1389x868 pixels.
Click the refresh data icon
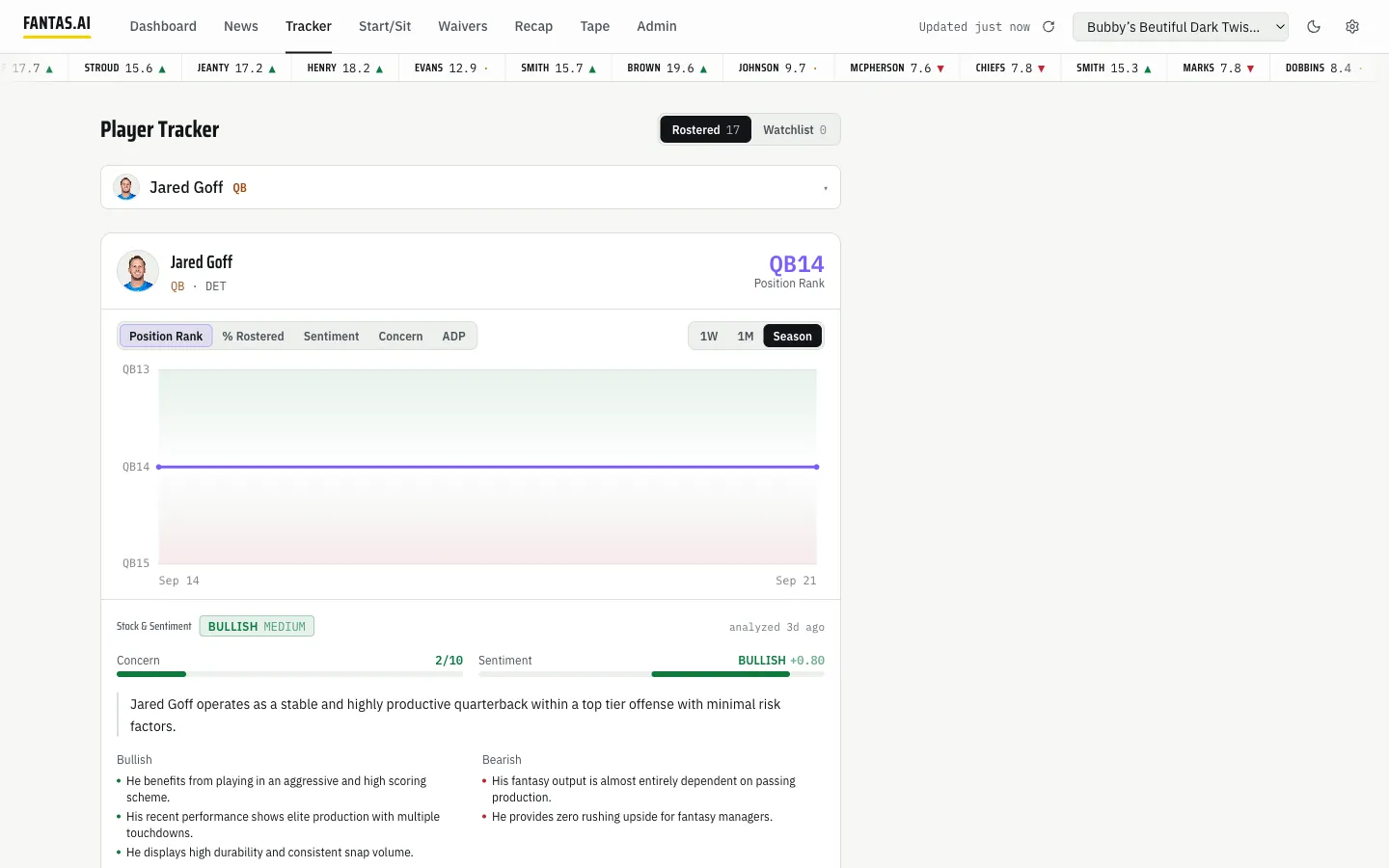coord(1049,27)
